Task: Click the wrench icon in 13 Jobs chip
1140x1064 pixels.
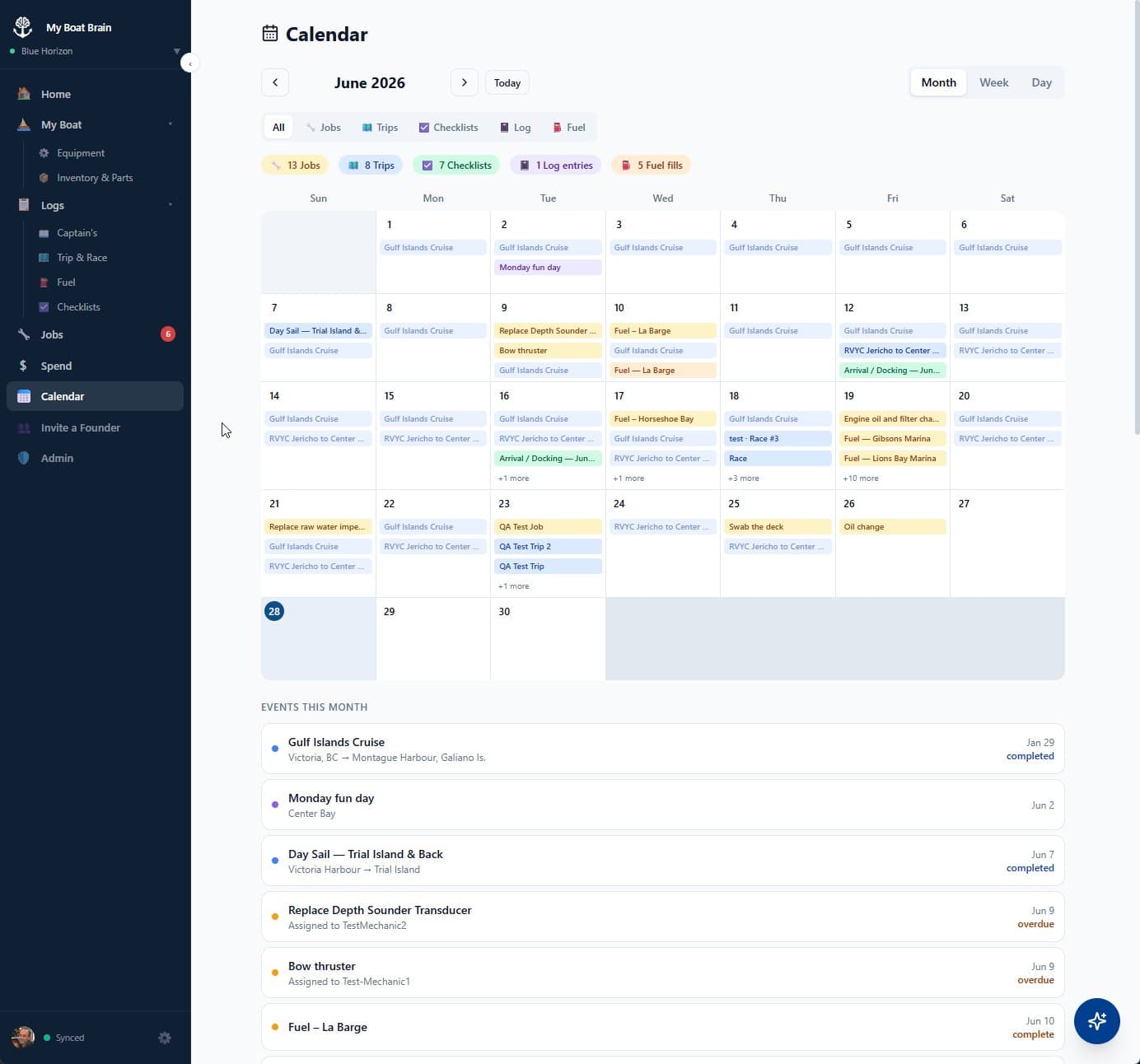Action: tap(276, 166)
